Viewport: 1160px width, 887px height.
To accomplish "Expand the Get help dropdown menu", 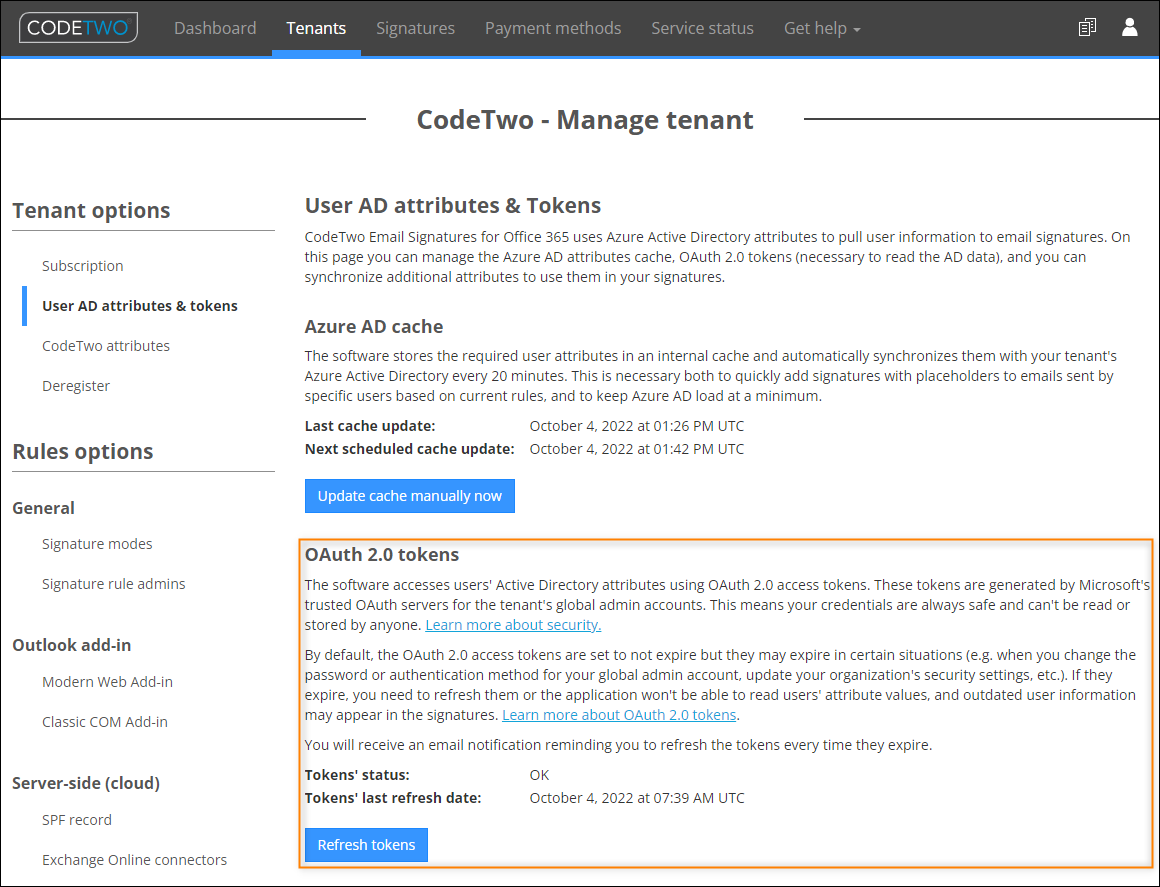I will point(822,28).
